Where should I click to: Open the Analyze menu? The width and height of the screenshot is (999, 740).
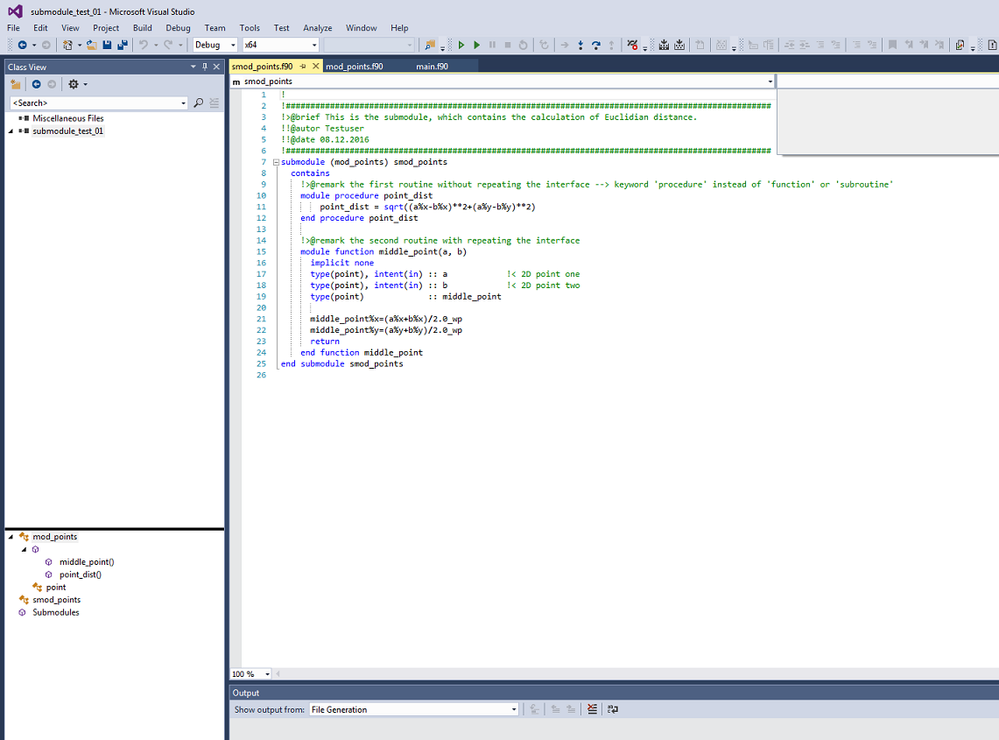click(x=318, y=28)
